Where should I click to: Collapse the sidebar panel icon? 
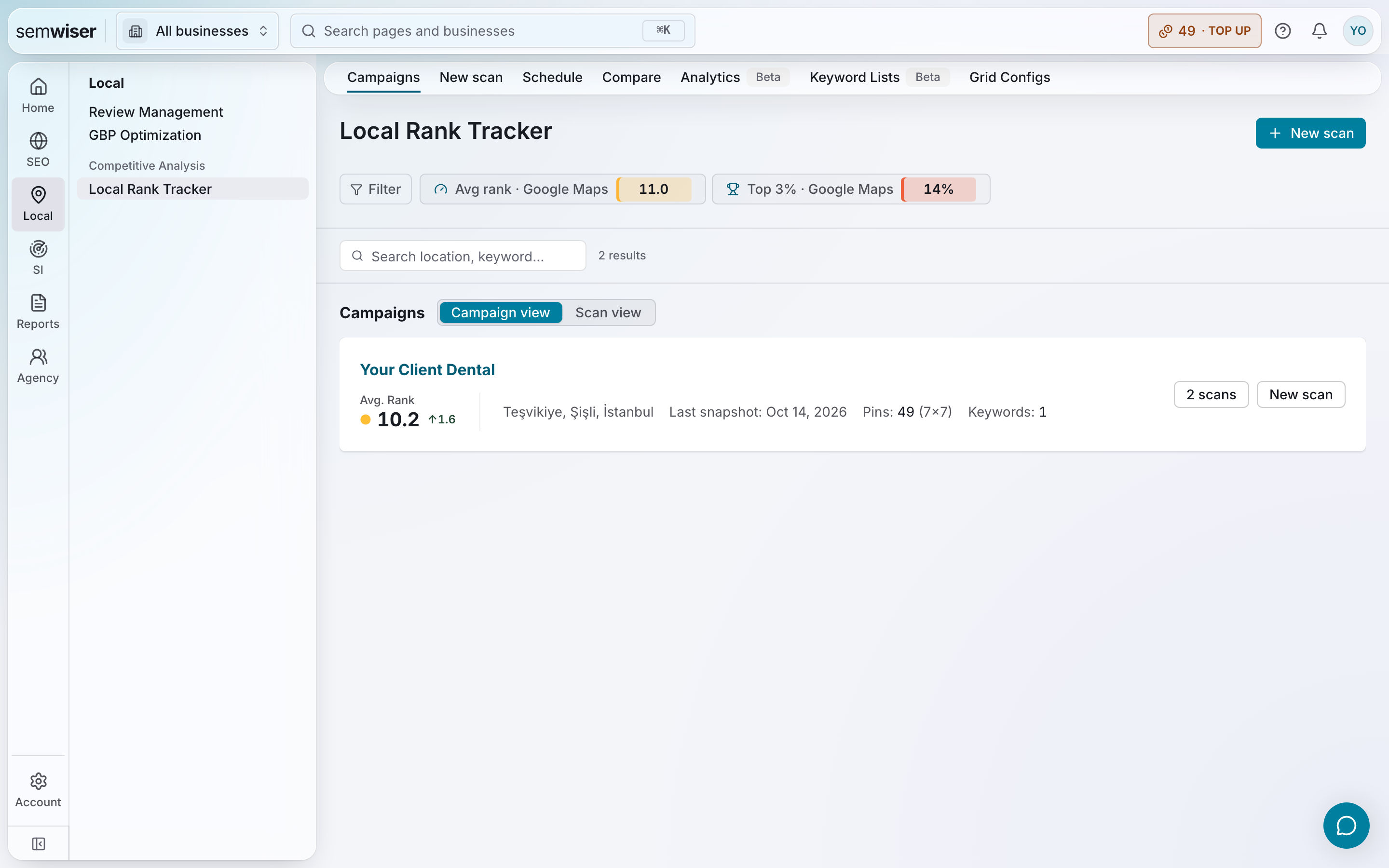point(39,844)
